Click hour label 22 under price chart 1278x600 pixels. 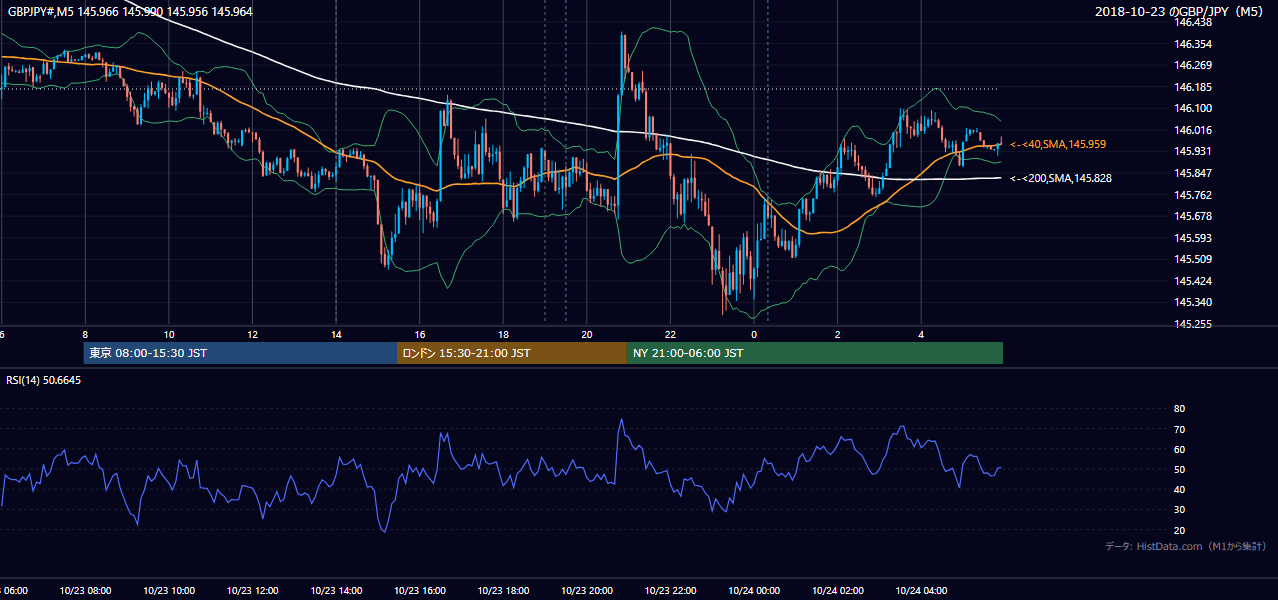[670, 335]
